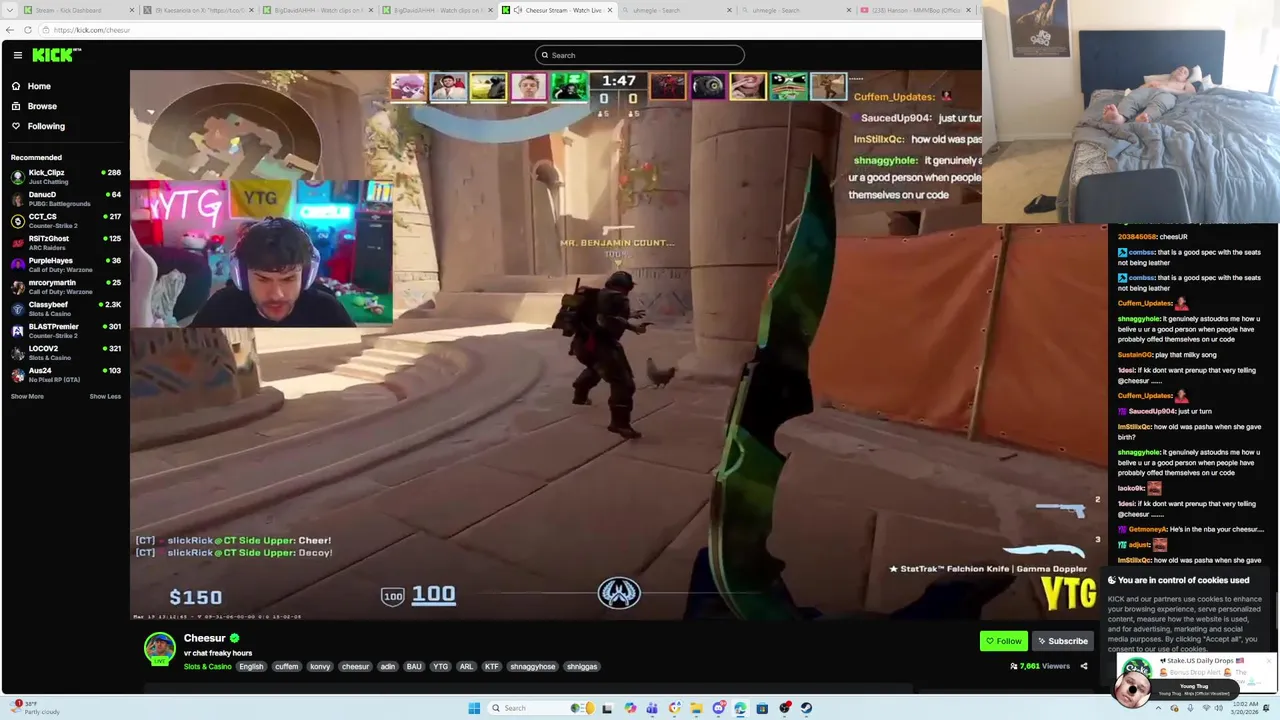Open the recommended channel mrcorymartin
Screen dimensions: 1280x720
(64, 287)
